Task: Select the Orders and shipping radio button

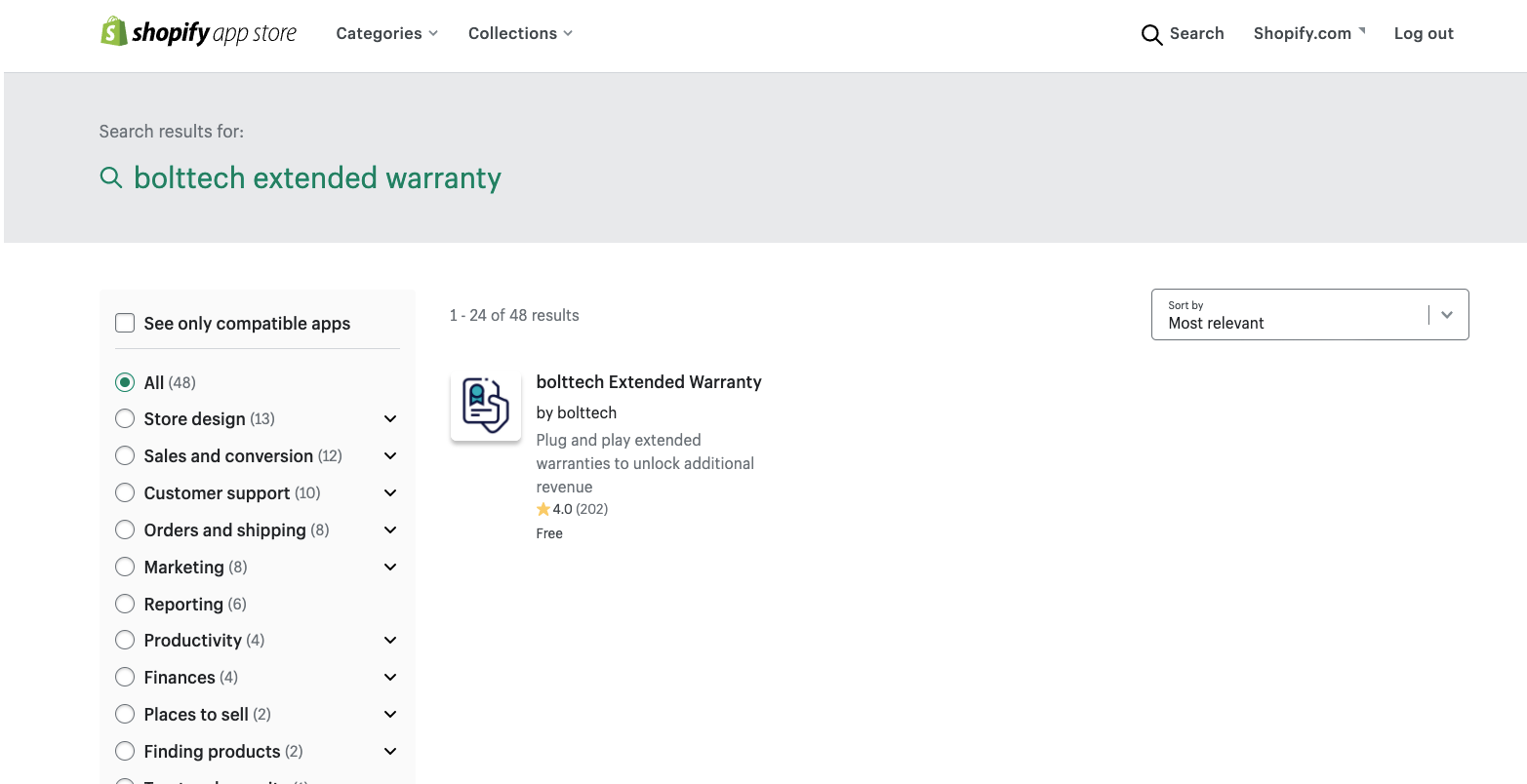Action: 125,529
